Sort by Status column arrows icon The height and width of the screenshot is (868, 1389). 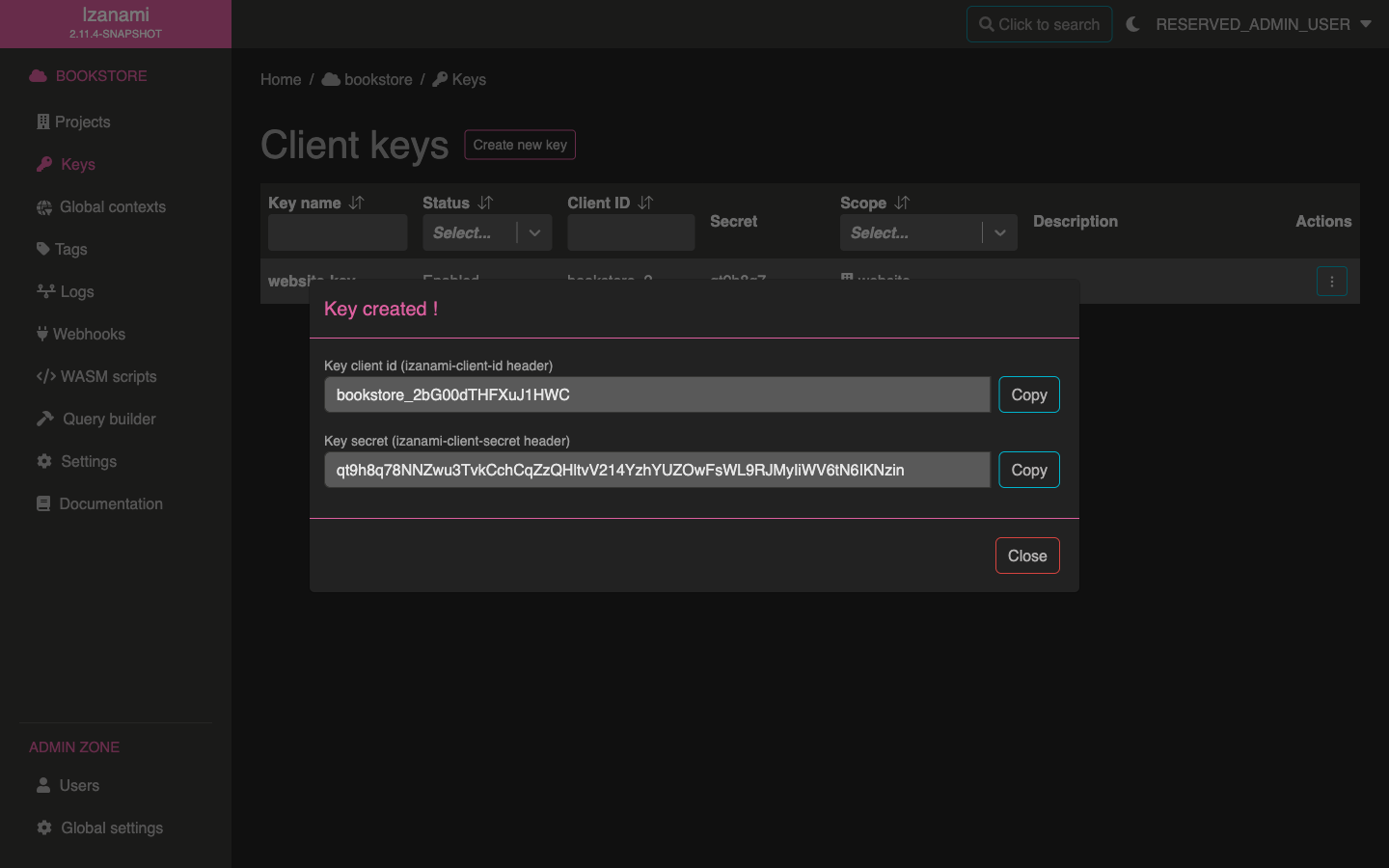click(485, 203)
